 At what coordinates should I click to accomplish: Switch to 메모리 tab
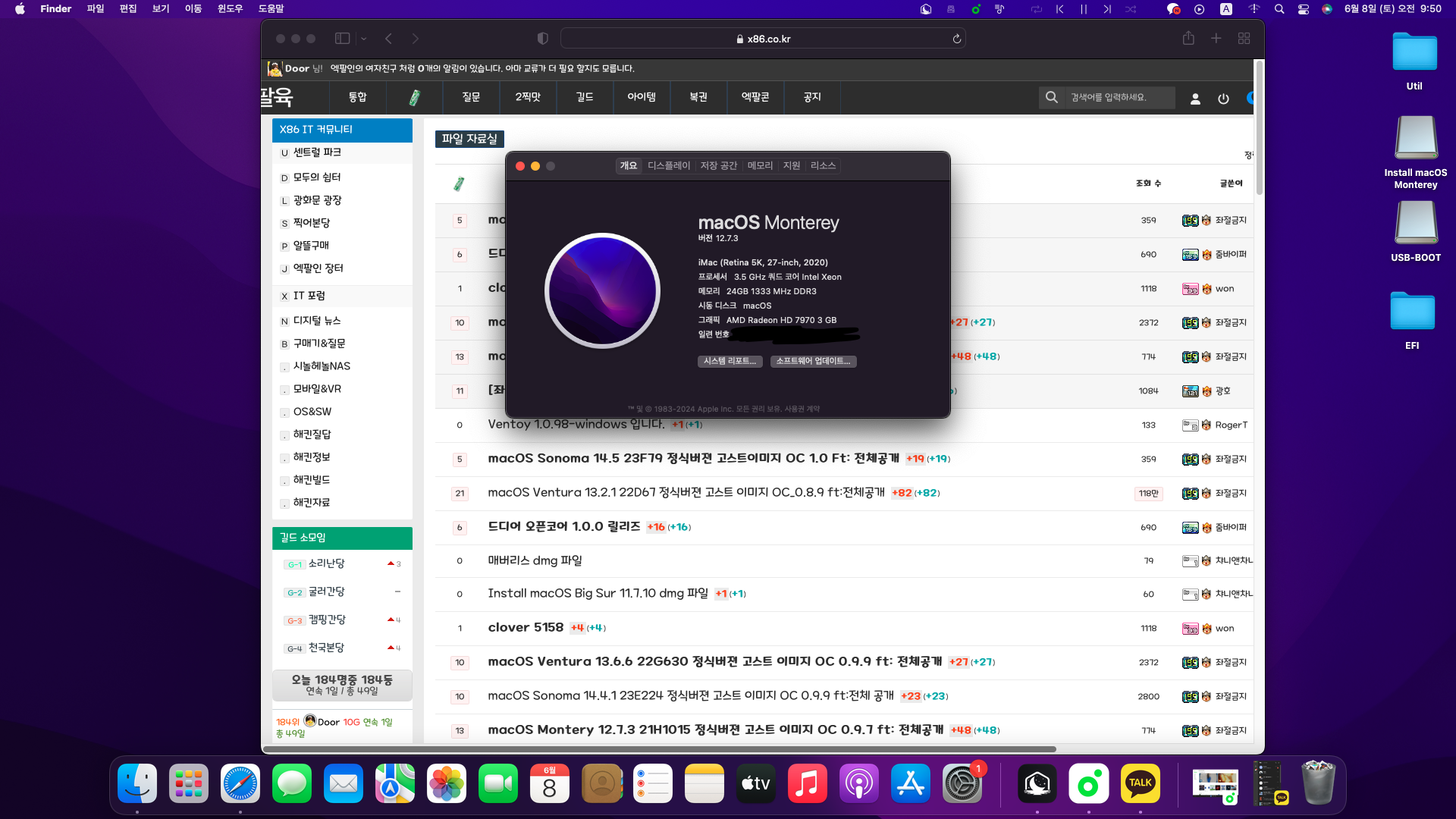click(x=761, y=165)
